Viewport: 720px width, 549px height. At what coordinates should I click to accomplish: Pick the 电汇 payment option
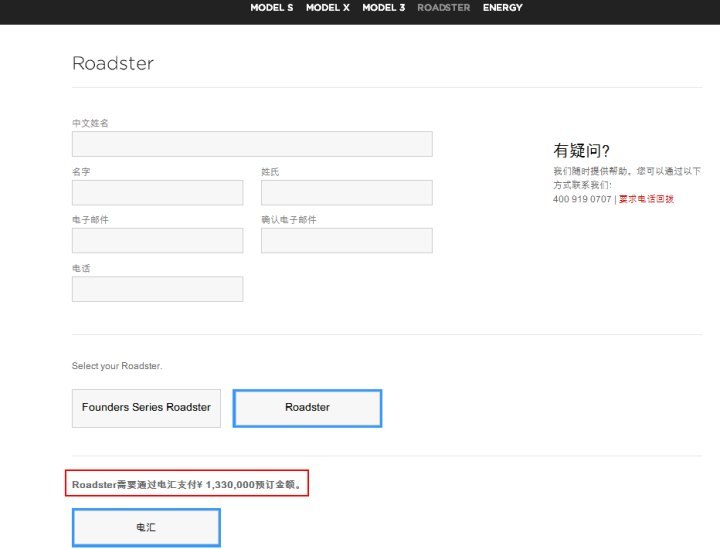[146, 527]
